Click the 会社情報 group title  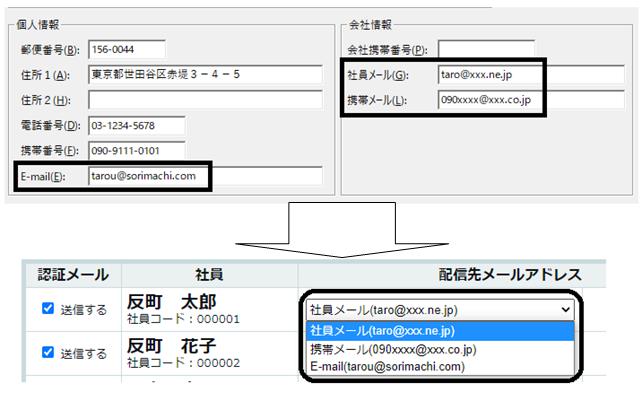[x=371, y=25]
